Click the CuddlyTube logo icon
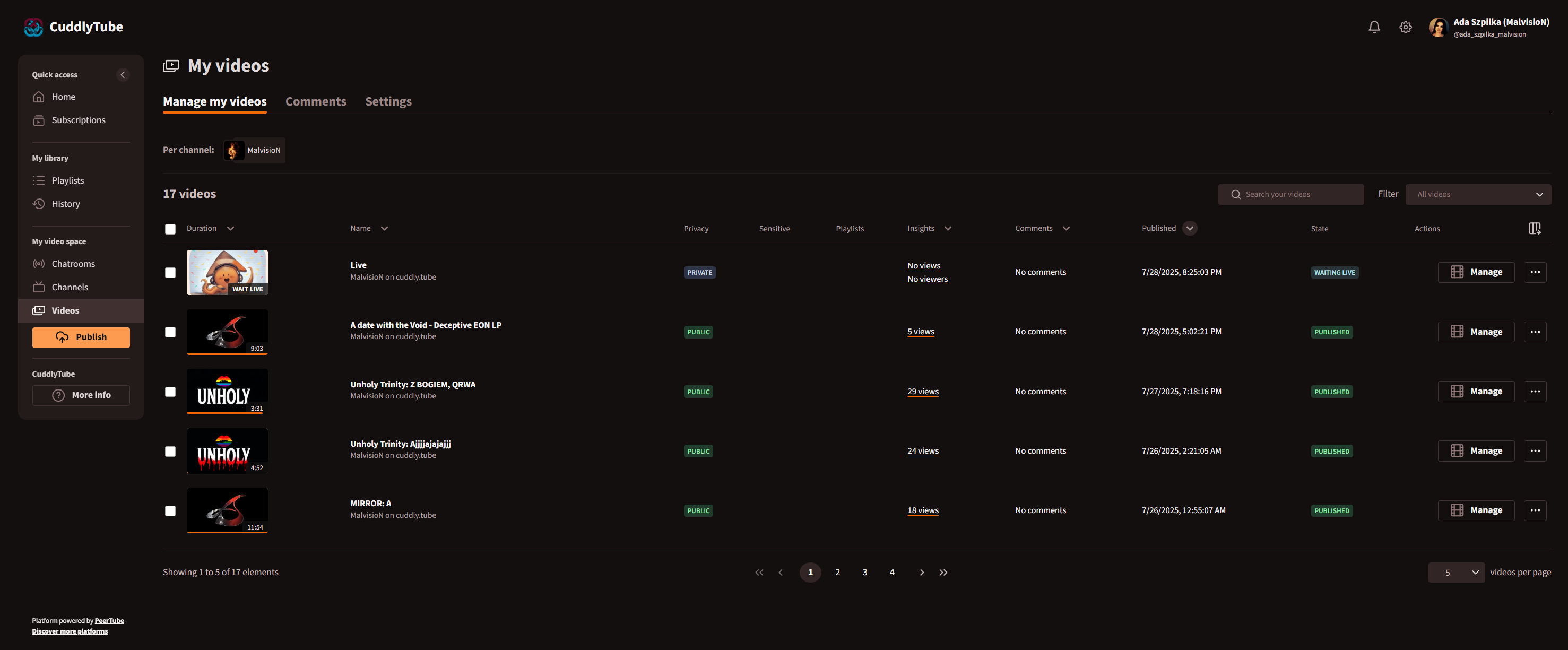The image size is (1568, 650). [33, 27]
